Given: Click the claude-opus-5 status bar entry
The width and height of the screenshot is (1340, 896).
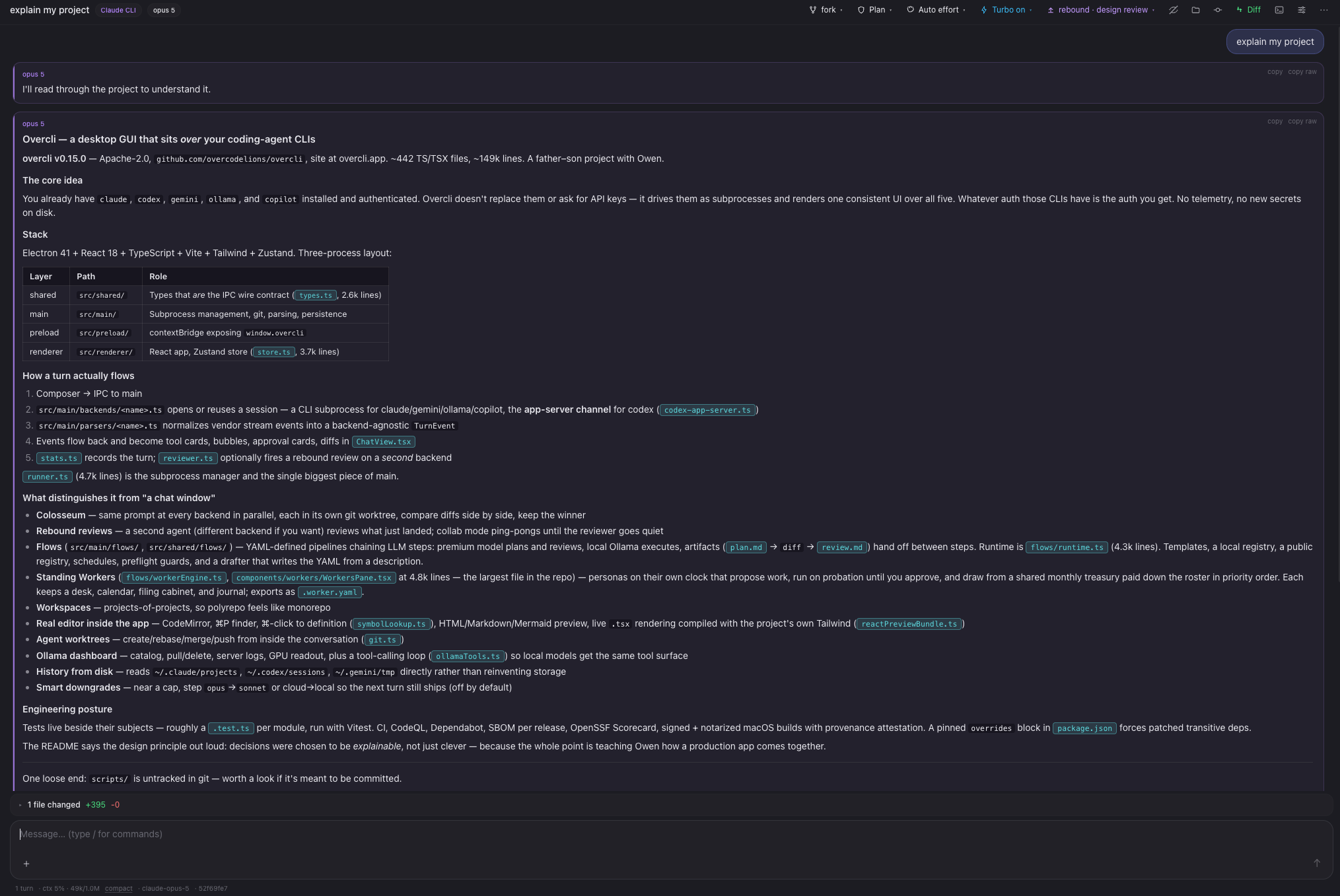Looking at the screenshot, I should coord(165,888).
